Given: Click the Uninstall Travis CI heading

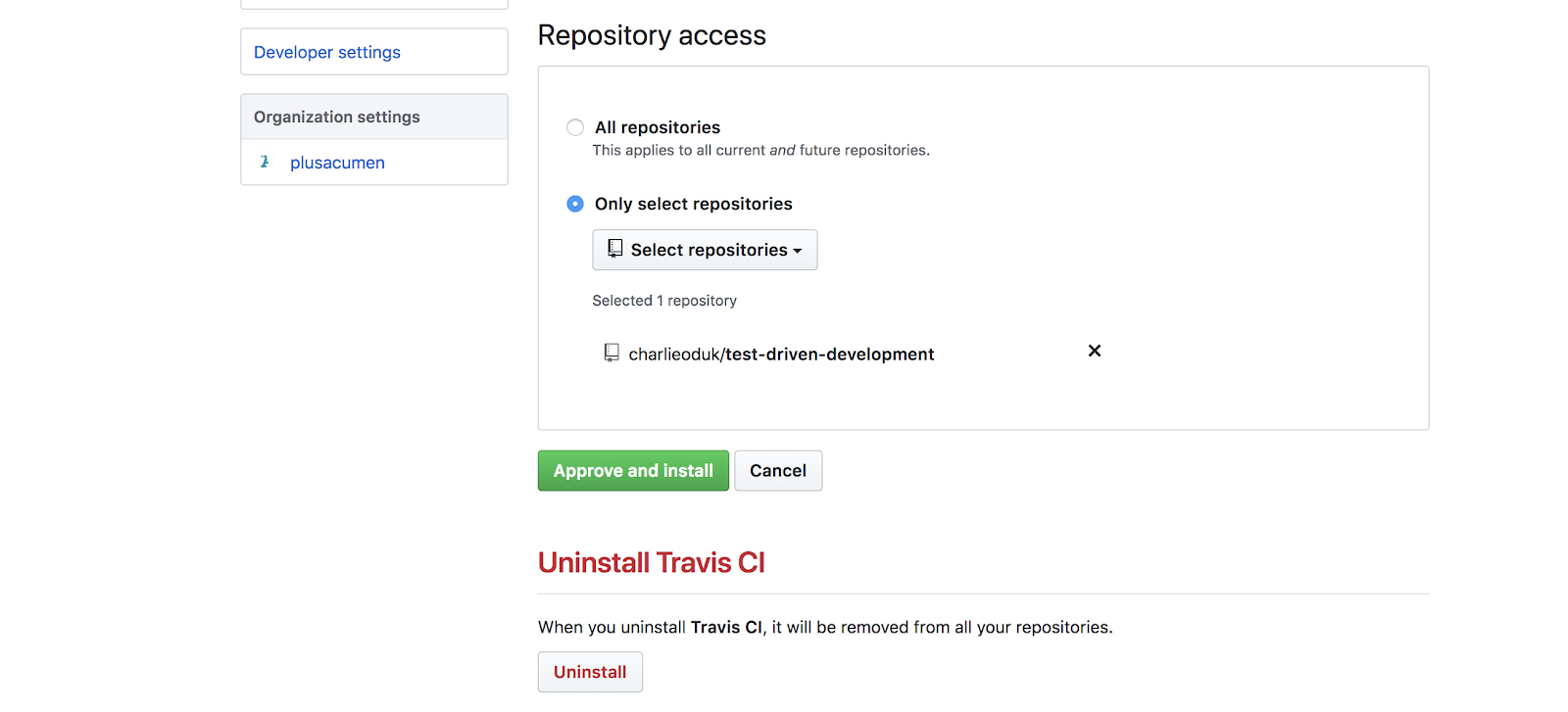Looking at the screenshot, I should pos(652,563).
